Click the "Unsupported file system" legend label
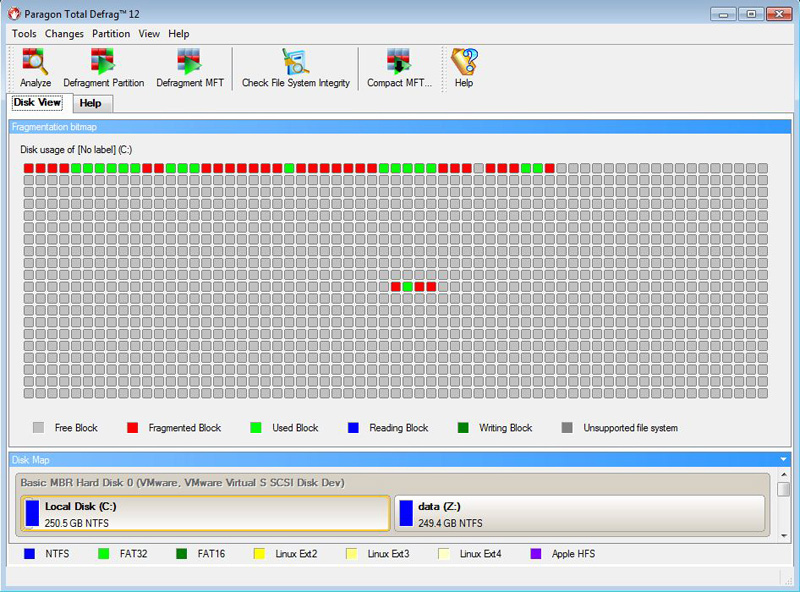The height and width of the screenshot is (592, 800). click(631, 428)
